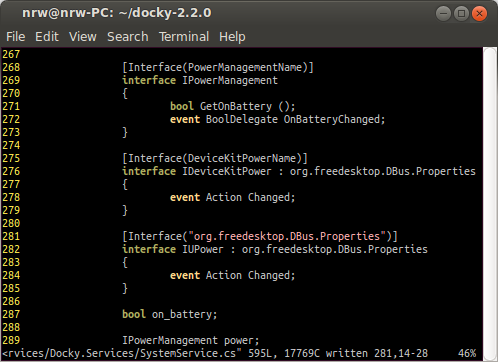This screenshot has height=362, width=498.
Task: Open the Edit menu
Action: 47,37
